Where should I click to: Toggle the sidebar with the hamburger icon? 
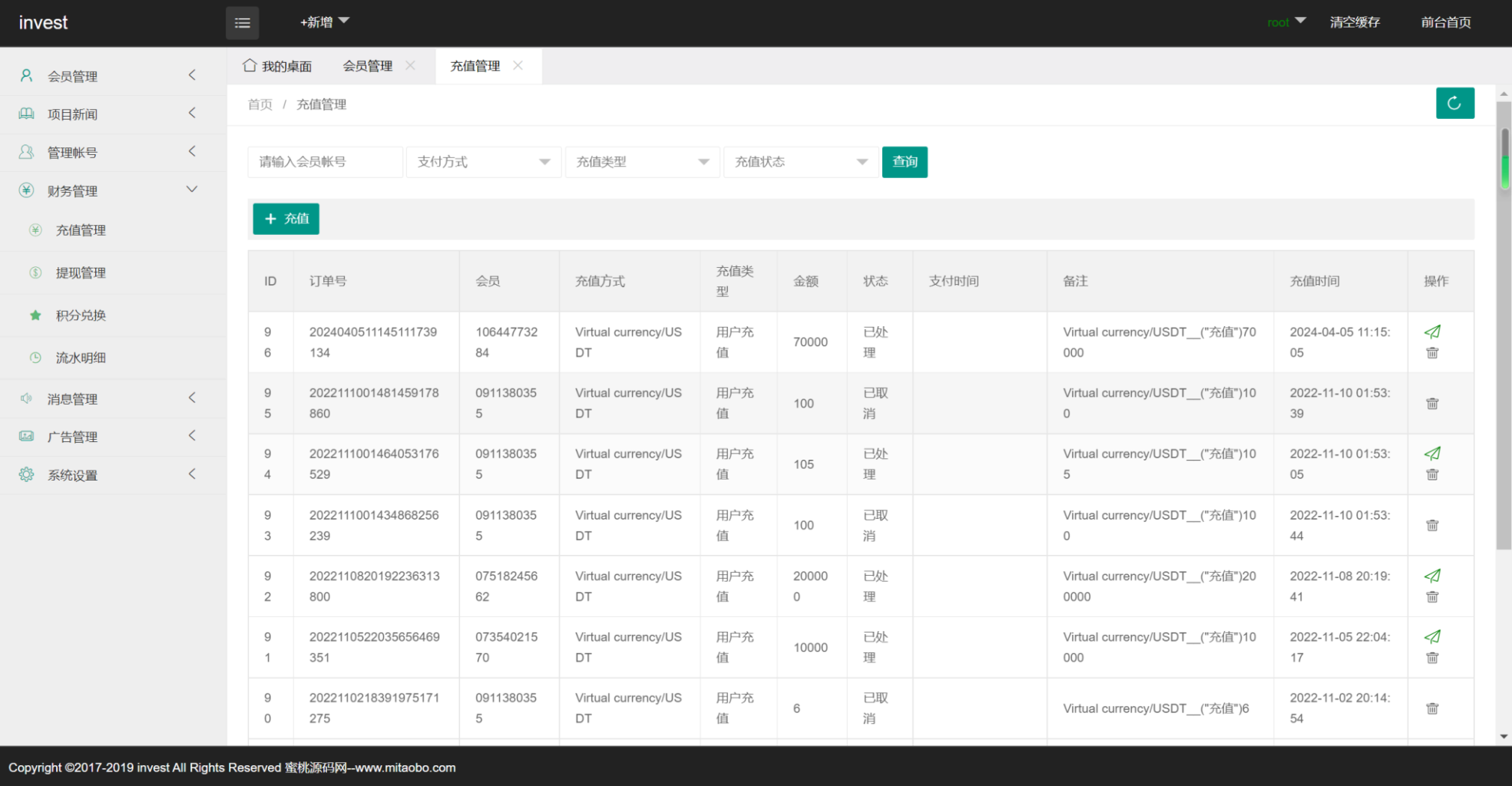click(x=242, y=22)
